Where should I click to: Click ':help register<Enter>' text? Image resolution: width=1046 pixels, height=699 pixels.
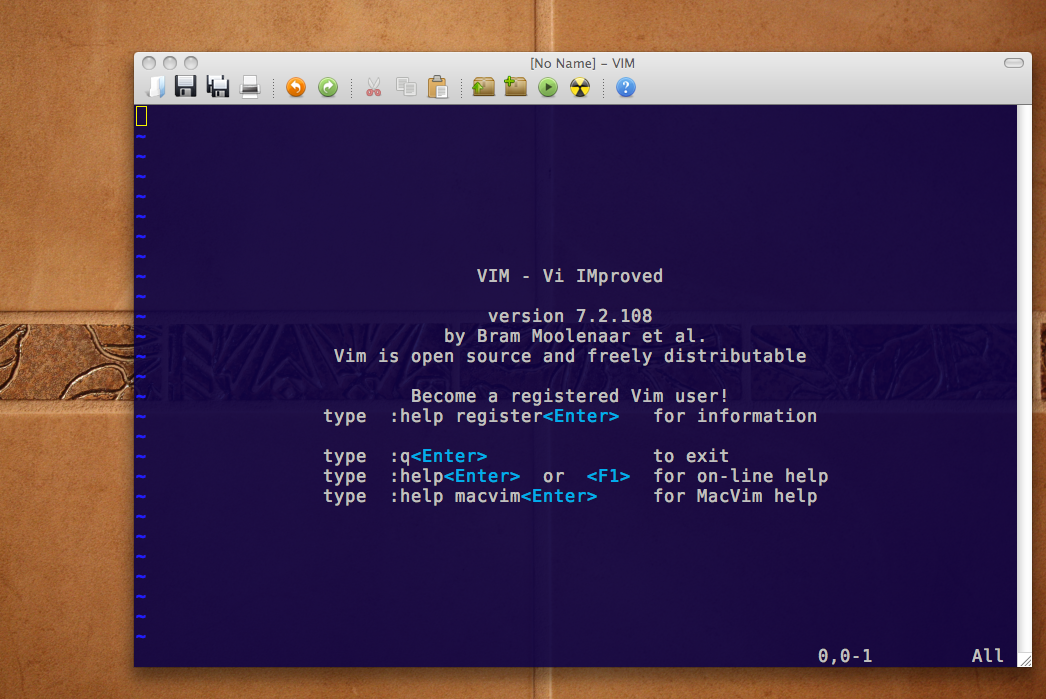(504, 416)
